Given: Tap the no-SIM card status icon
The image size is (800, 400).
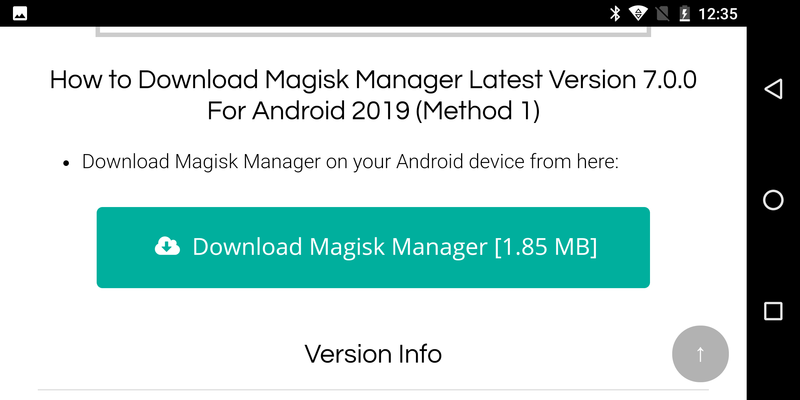Looking at the screenshot, I should pyautogui.click(x=662, y=13).
